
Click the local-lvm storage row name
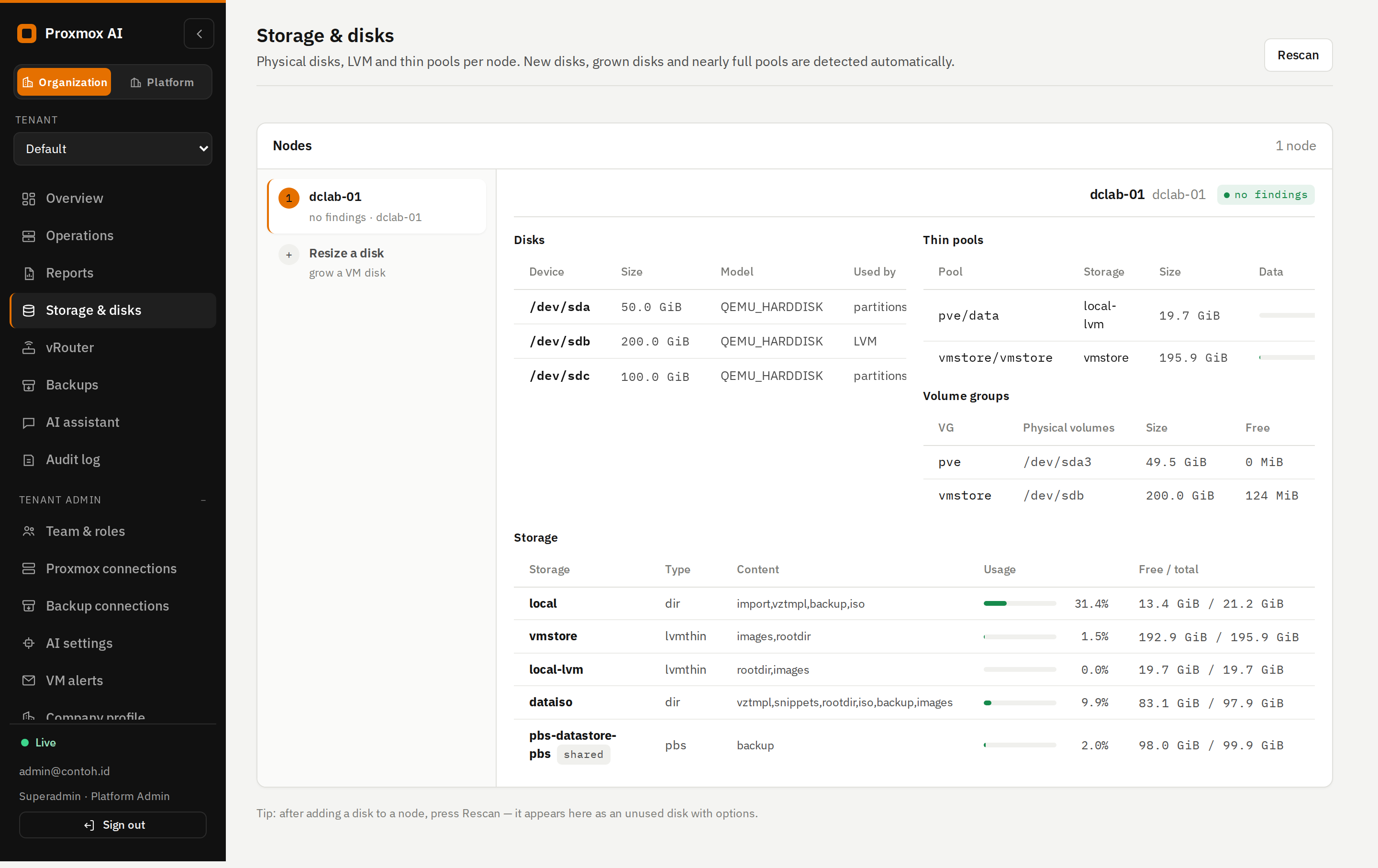pos(556,669)
